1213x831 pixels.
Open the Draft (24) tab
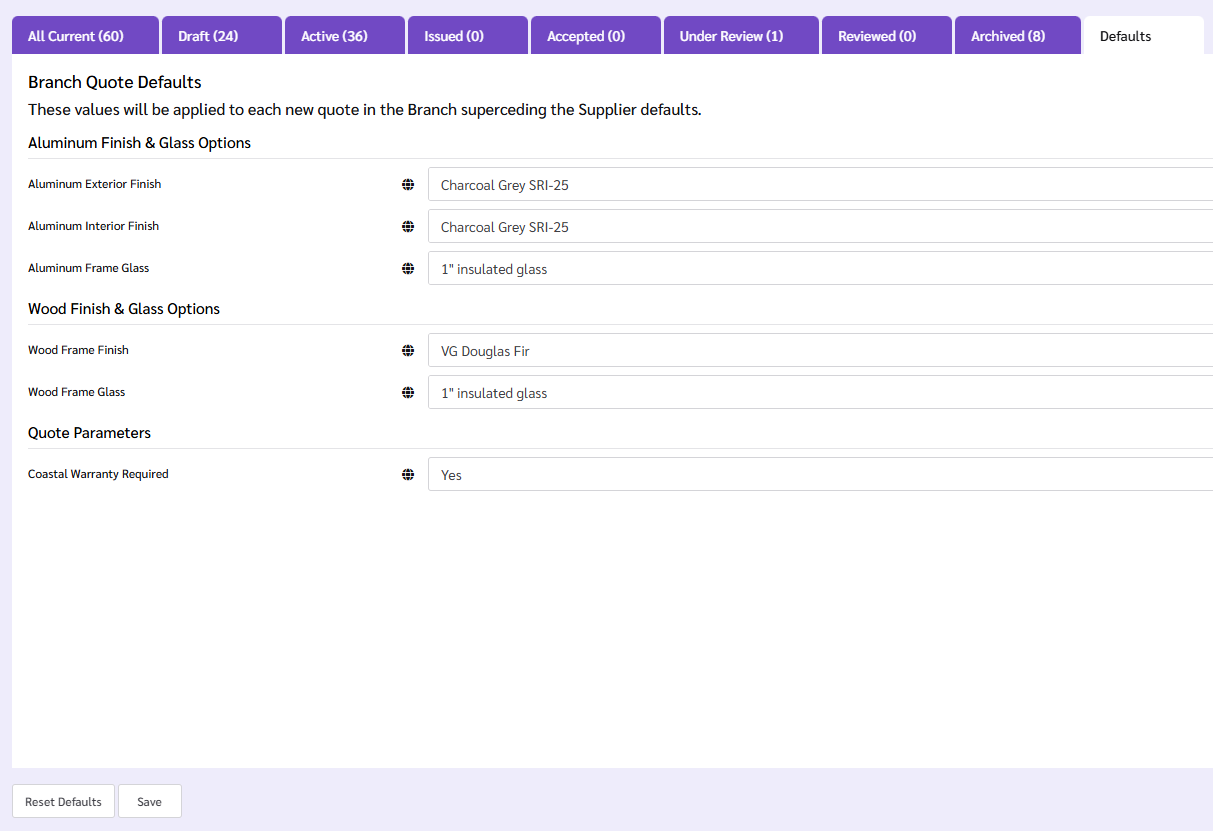[x=221, y=36]
